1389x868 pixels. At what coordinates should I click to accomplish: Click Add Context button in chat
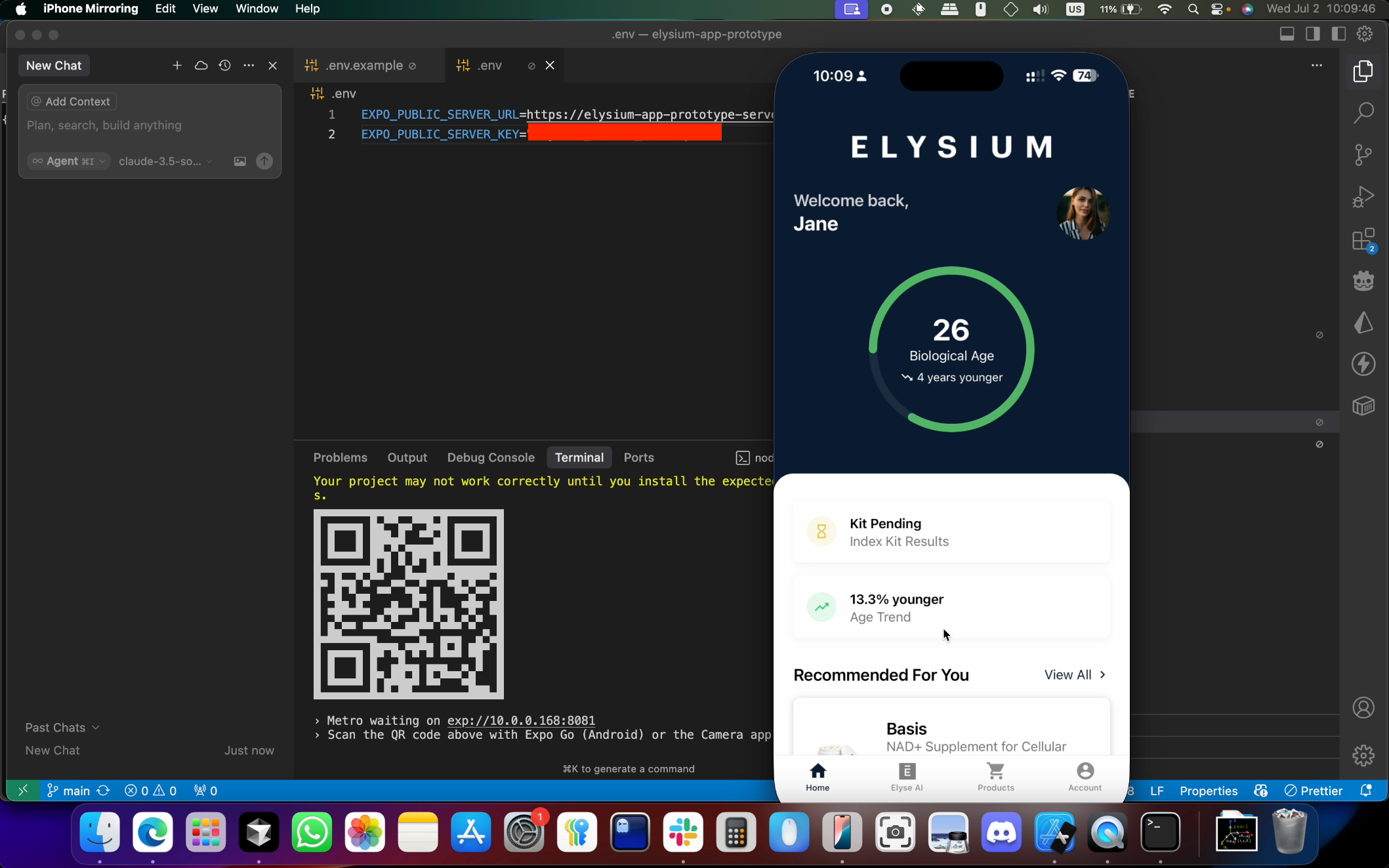[x=72, y=102]
